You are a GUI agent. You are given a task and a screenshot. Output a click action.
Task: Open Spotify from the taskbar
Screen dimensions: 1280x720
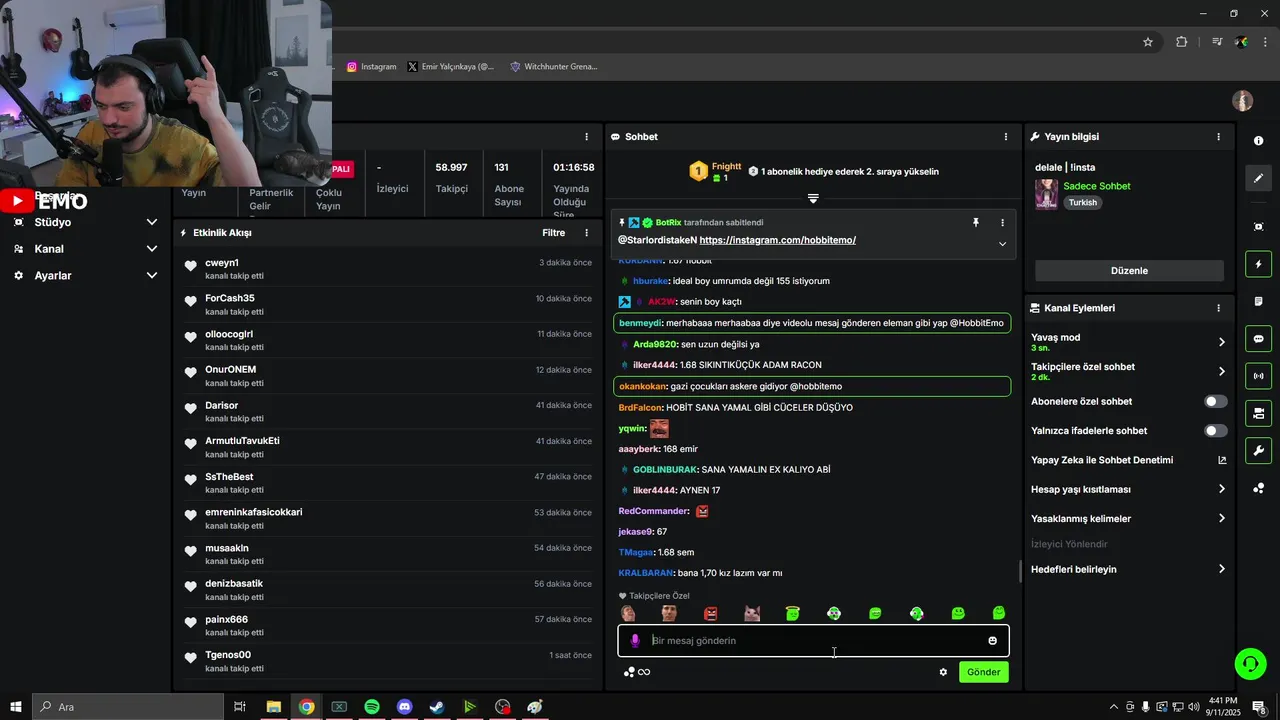pos(372,707)
